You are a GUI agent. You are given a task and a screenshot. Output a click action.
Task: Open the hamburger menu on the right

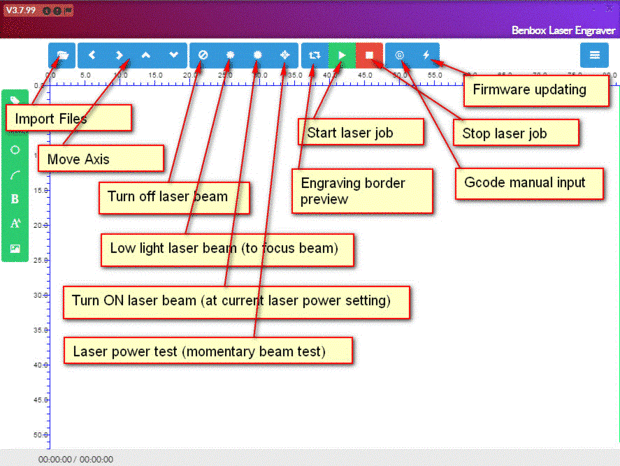click(594, 55)
